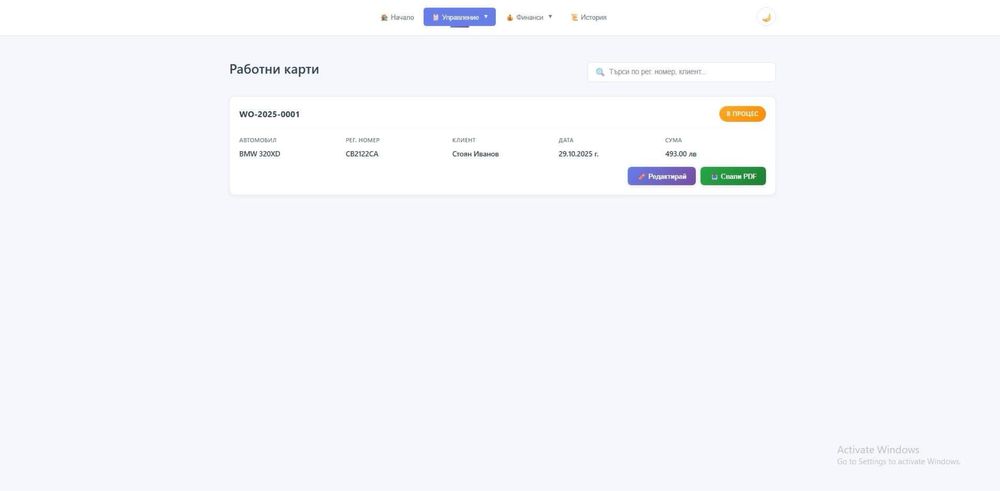Click the В ПРОЦЕС status badge
The image size is (1000, 491).
click(x=742, y=114)
